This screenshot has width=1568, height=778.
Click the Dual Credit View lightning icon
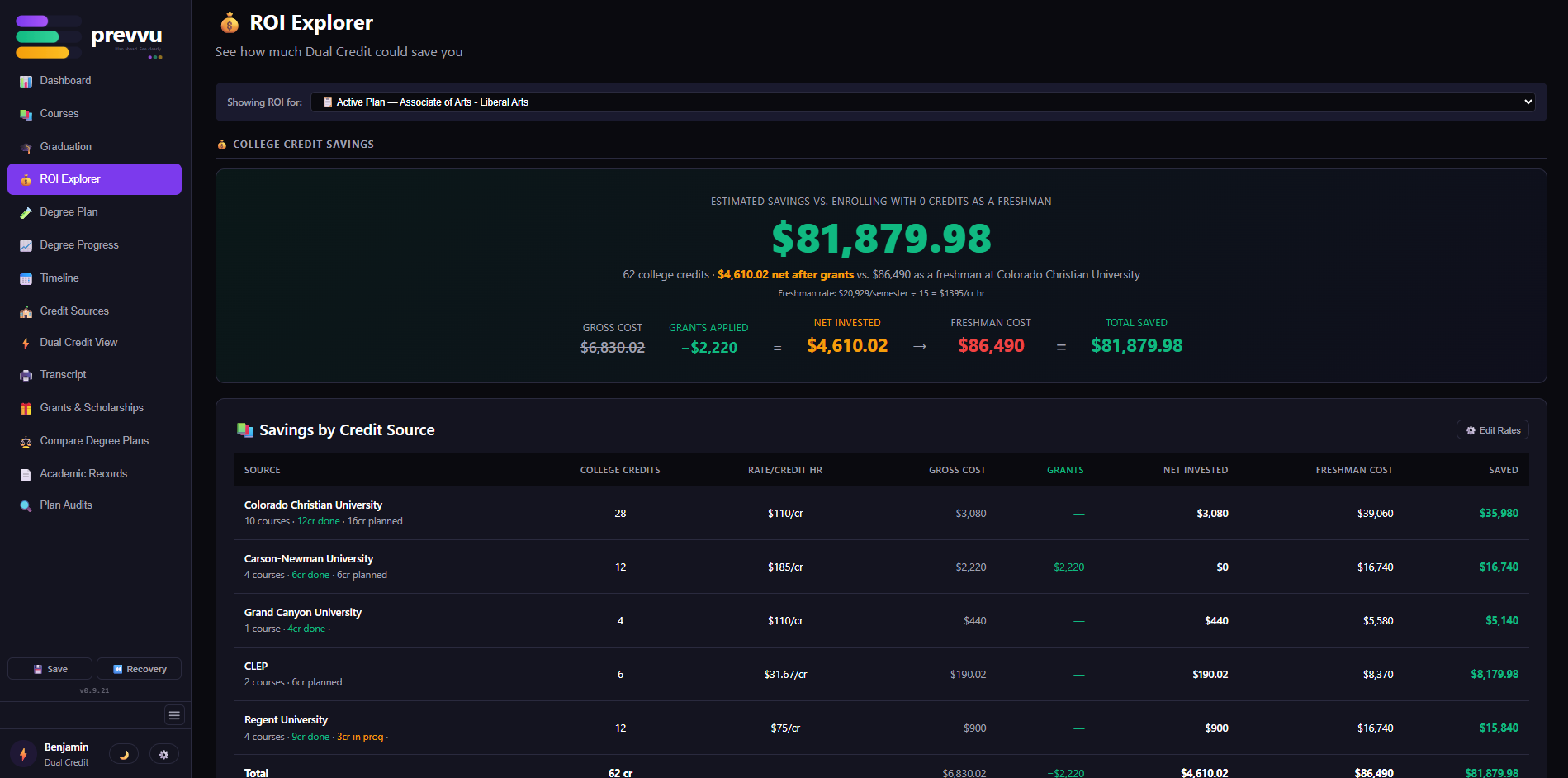pyautogui.click(x=26, y=343)
